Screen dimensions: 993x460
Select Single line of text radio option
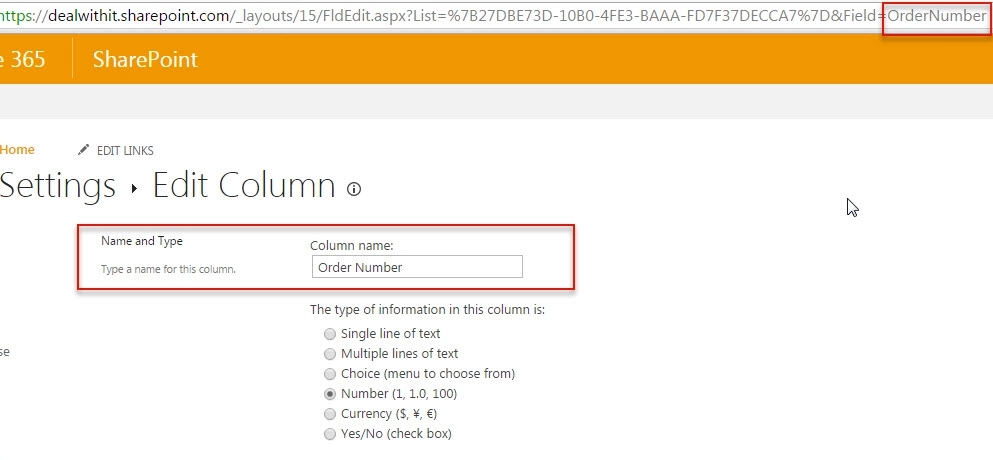coord(330,334)
